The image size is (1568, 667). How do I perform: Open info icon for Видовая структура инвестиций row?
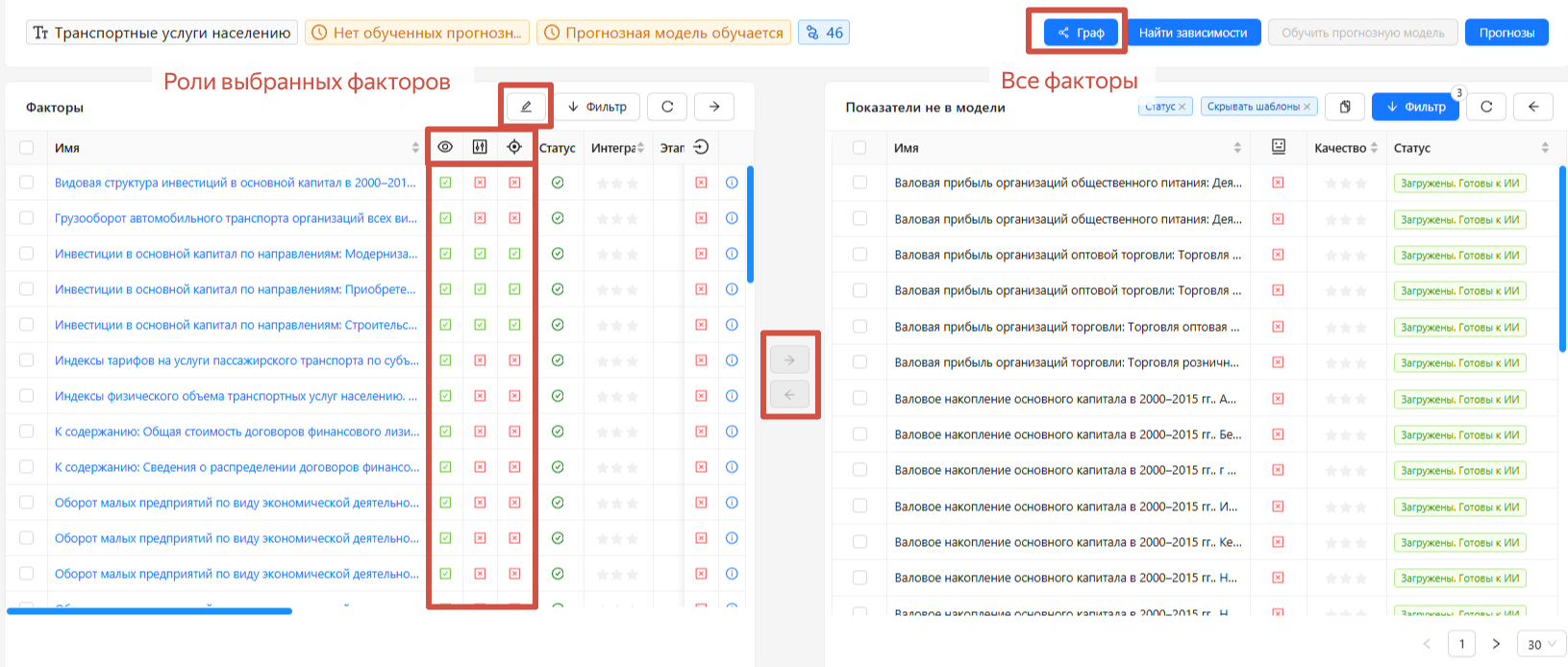pyautogui.click(x=732, y=183)
